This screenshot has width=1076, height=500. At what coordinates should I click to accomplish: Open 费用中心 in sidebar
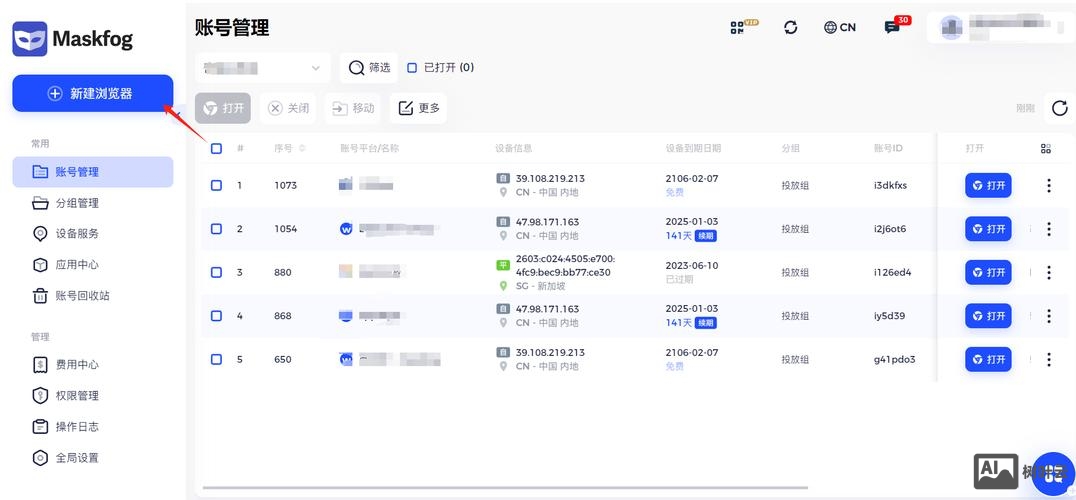pos(77,365)
